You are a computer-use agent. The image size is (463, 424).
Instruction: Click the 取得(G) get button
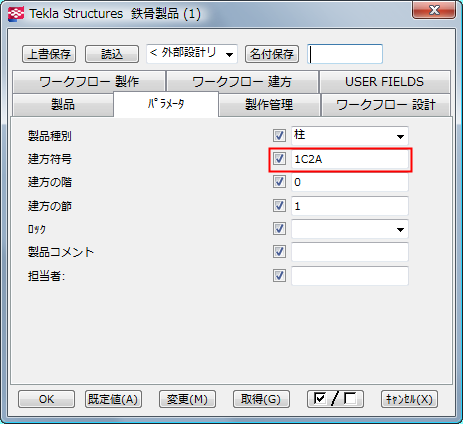coord(261,399)
